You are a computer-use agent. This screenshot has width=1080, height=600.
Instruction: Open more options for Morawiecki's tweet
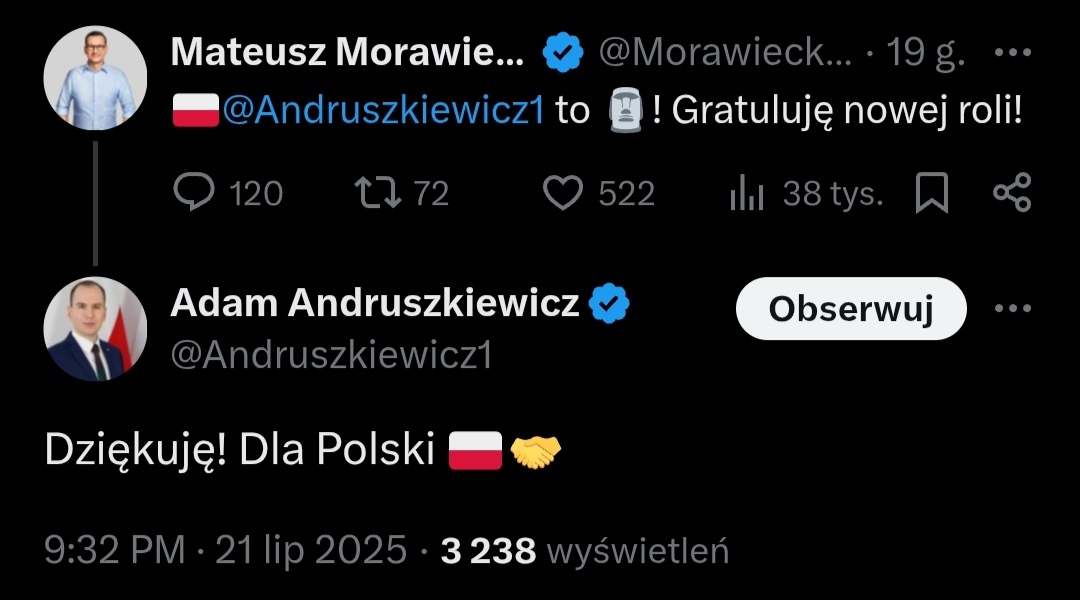1011,53
